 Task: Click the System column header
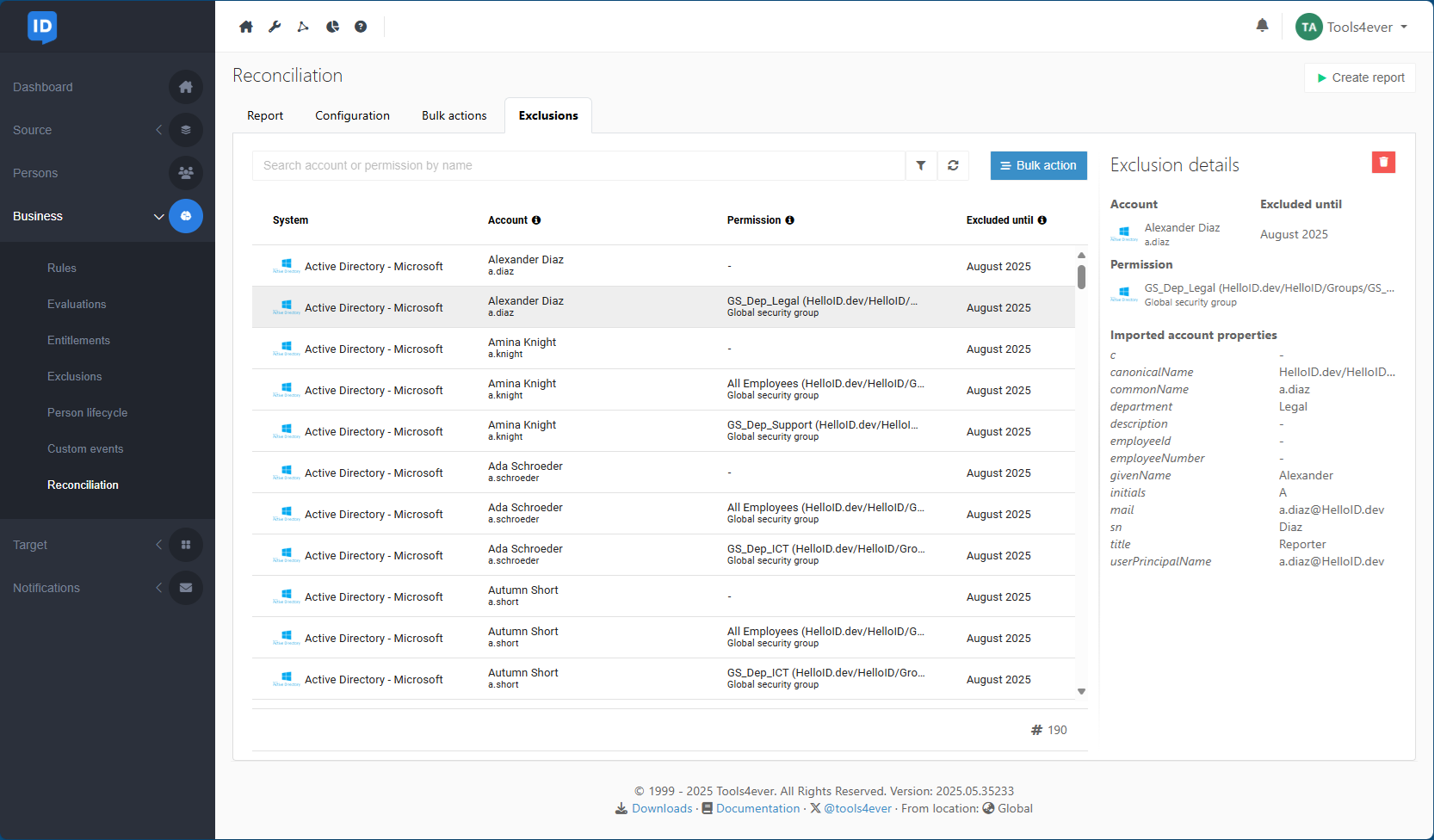pyautogui.click(x=290, y=220)
